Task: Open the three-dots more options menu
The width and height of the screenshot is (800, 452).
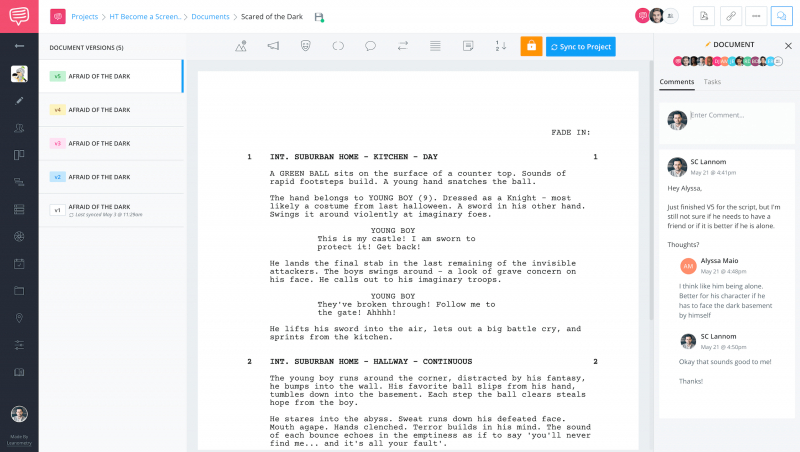Action: pos(756,16)
